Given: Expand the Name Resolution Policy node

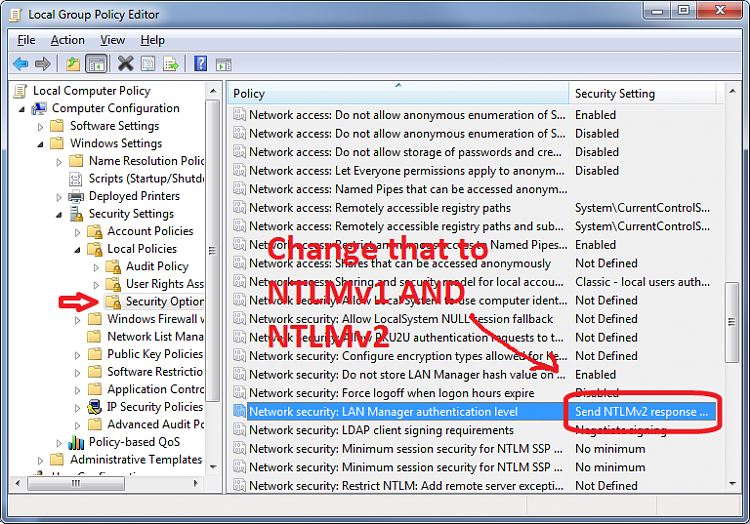Looking at the screenshot, I should (59, 162).
